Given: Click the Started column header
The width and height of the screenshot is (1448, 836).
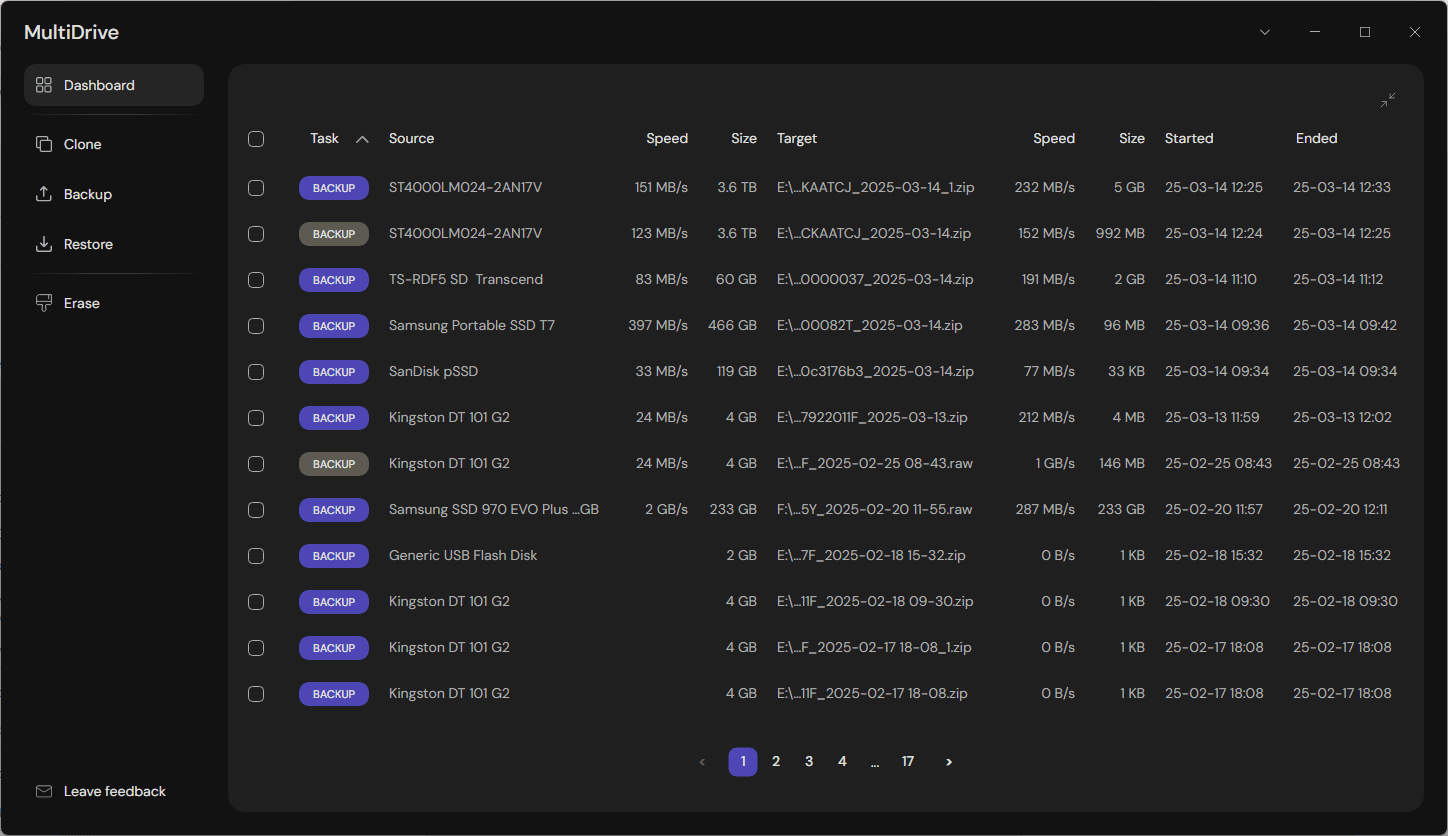Looking at the screenshot, I should tap(1189, 139).
